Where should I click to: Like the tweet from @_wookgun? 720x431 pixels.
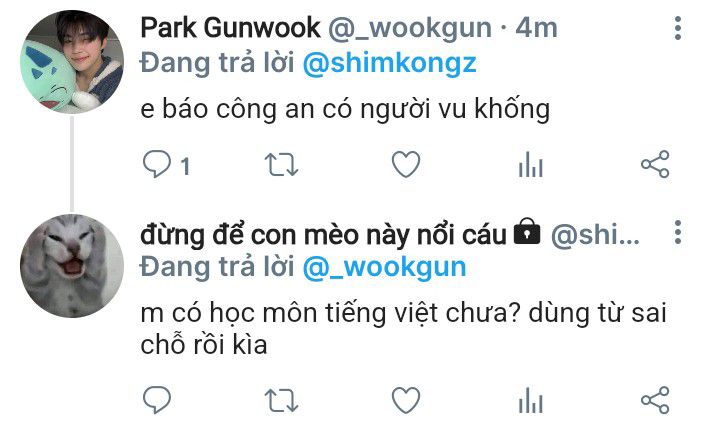click(406, 164)
